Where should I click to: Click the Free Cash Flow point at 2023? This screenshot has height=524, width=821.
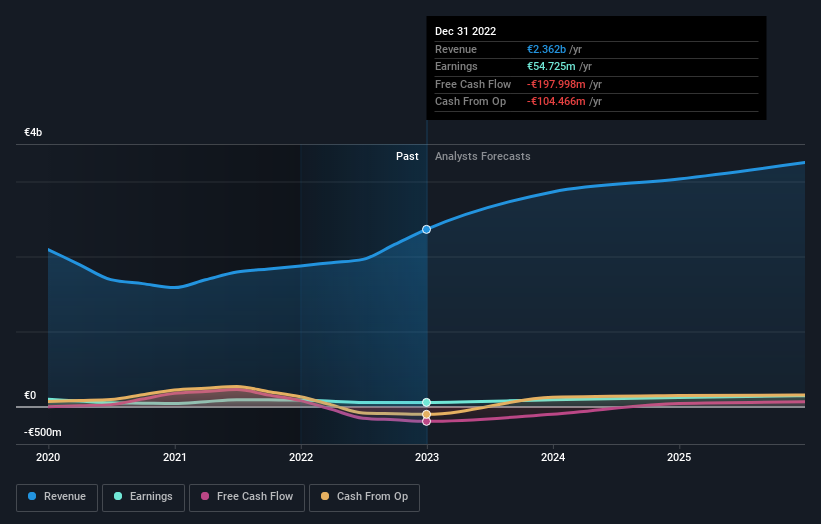427,421
